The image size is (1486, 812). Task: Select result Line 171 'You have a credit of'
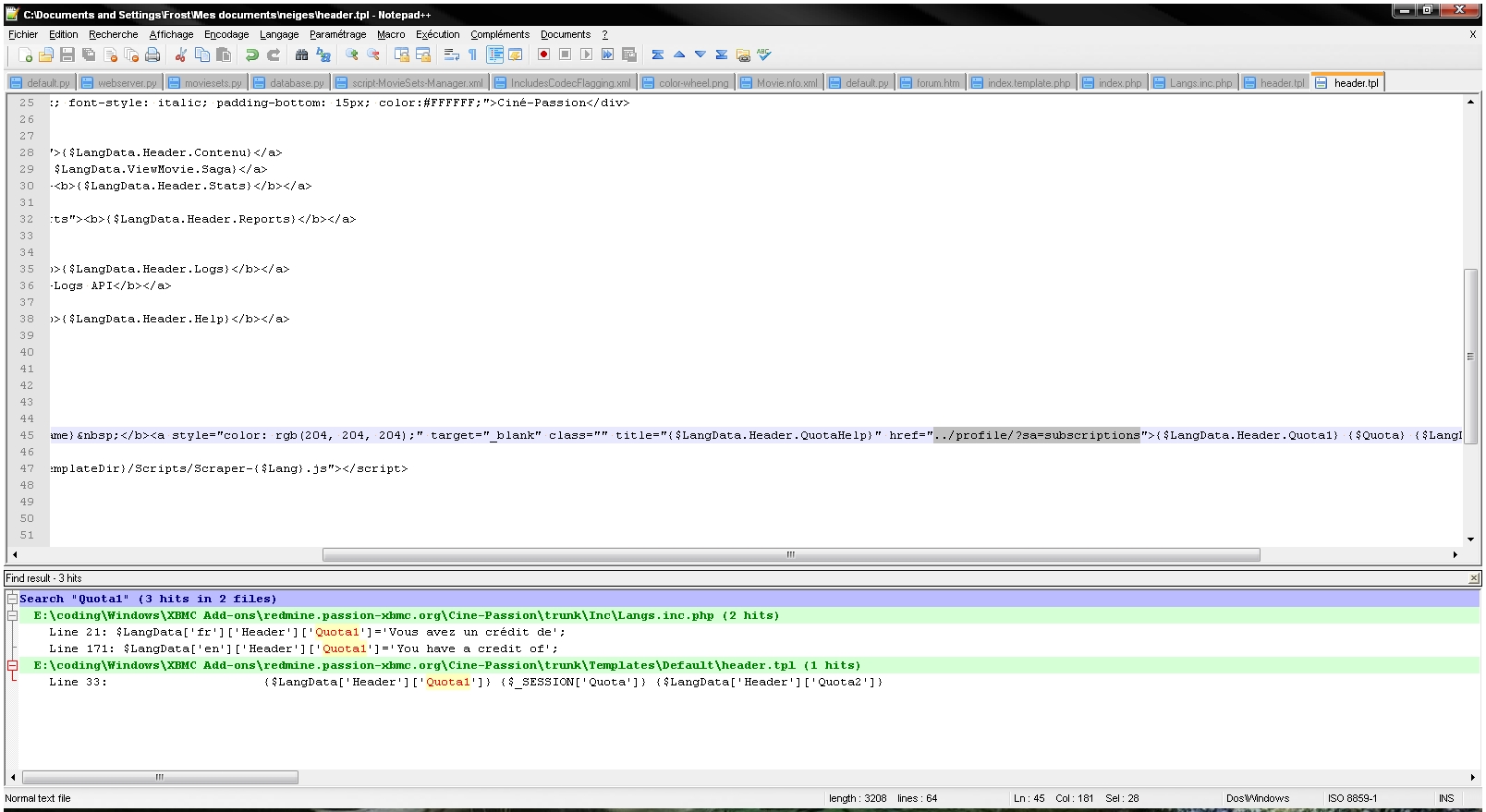pyautogui.click(x=303, y=648)
